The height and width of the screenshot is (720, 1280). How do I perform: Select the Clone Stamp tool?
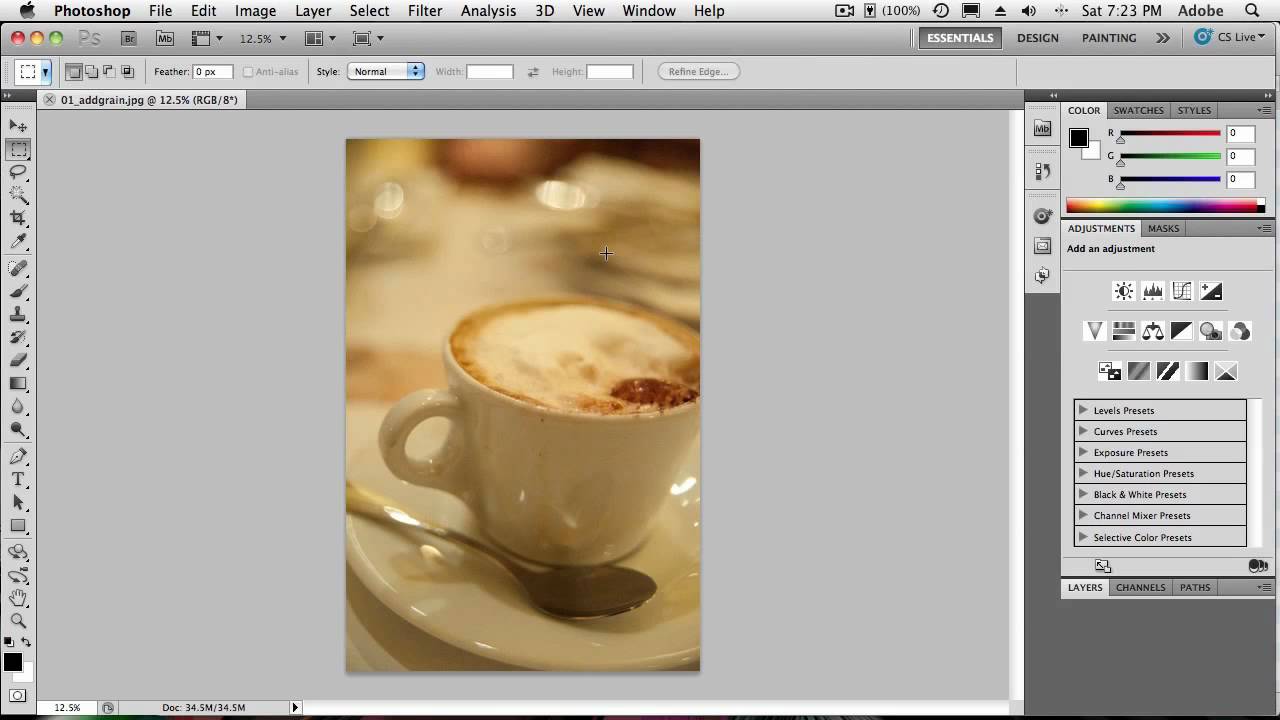(x=18, y=314)
